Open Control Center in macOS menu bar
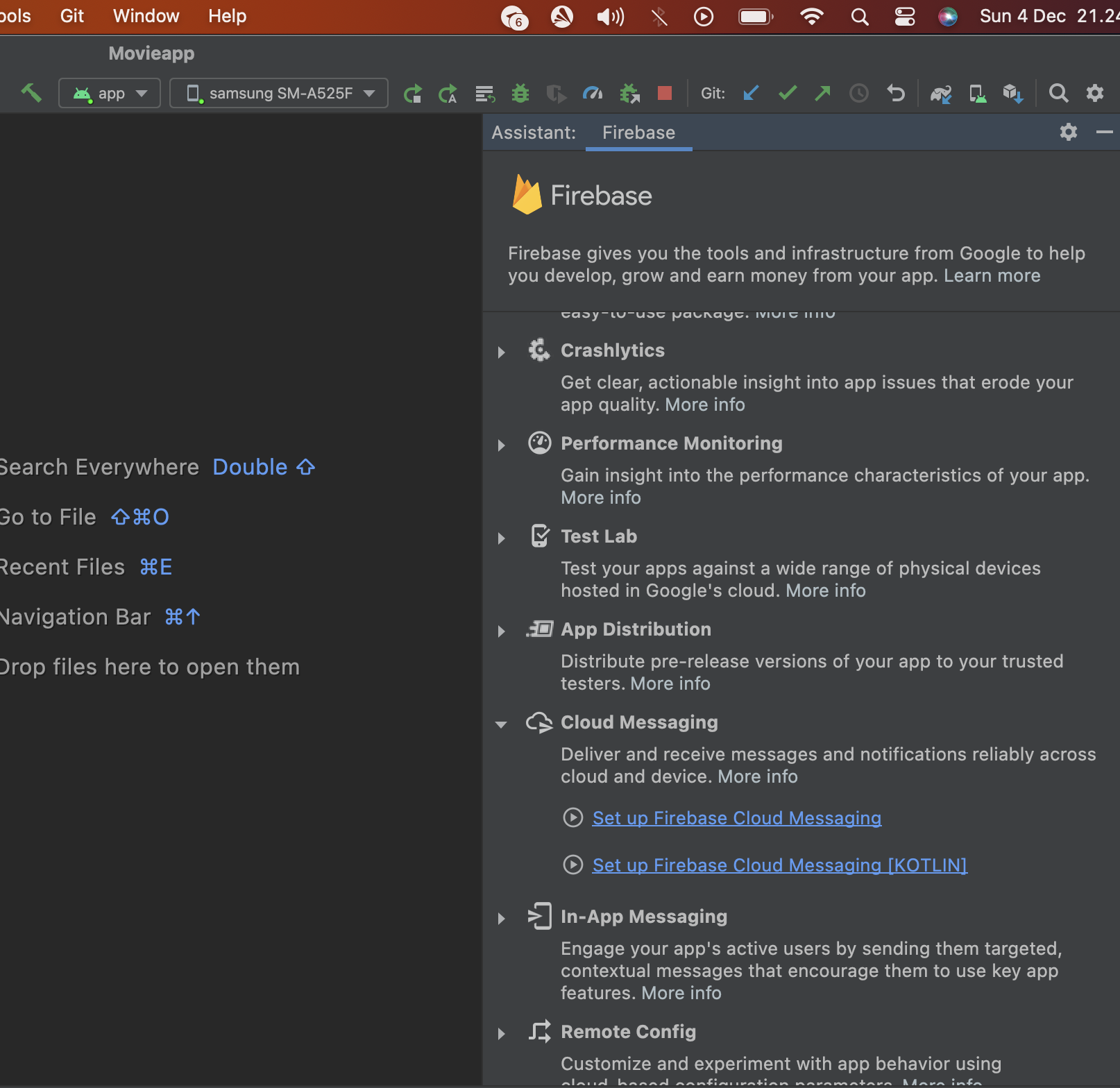Screen dimensions: 1120x1088 coord(905,17)
